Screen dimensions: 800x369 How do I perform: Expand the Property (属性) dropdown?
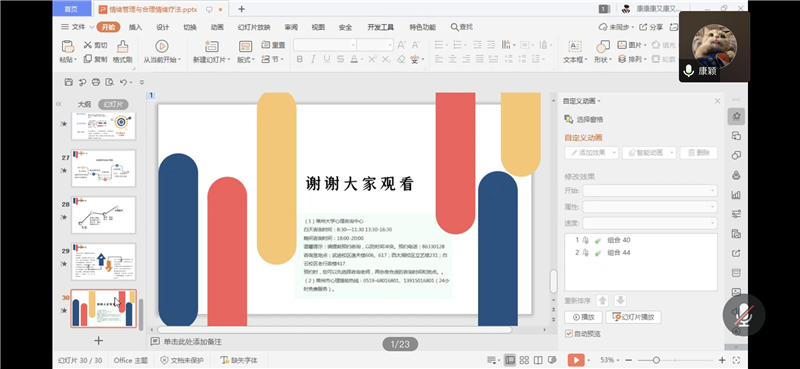[x=649, y=207]
